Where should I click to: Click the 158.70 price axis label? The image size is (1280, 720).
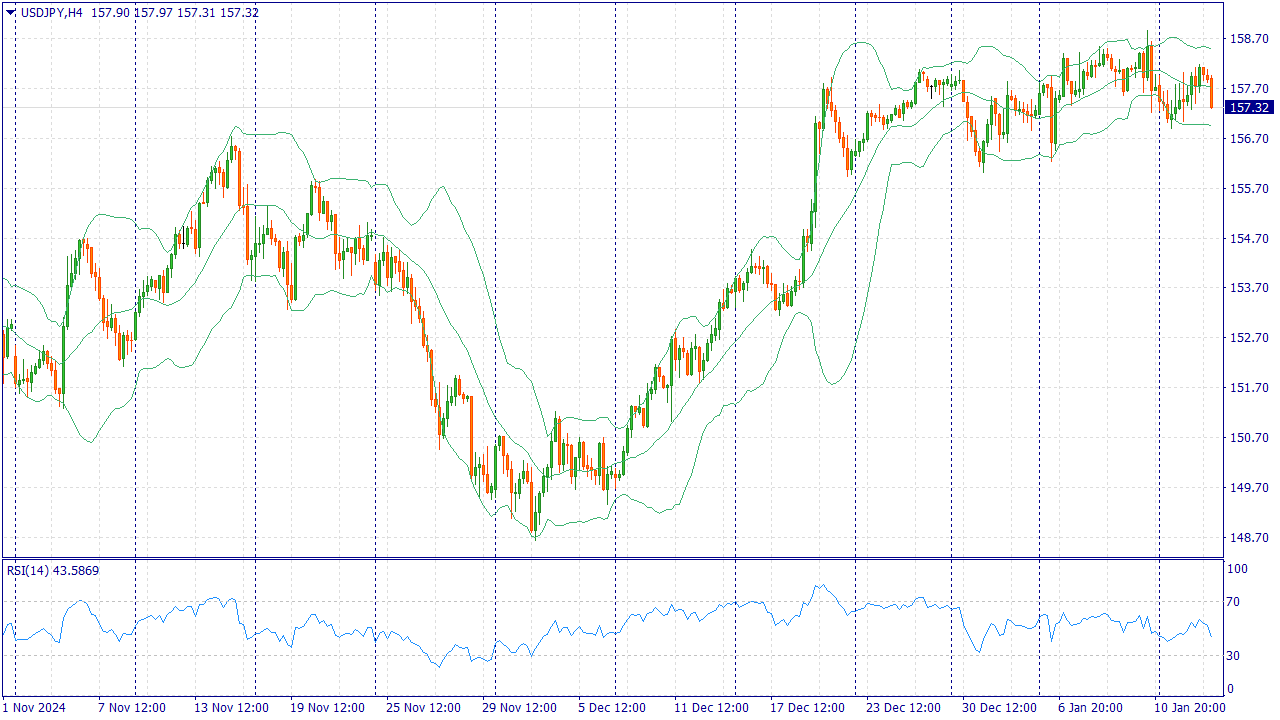click(1248, 39)
